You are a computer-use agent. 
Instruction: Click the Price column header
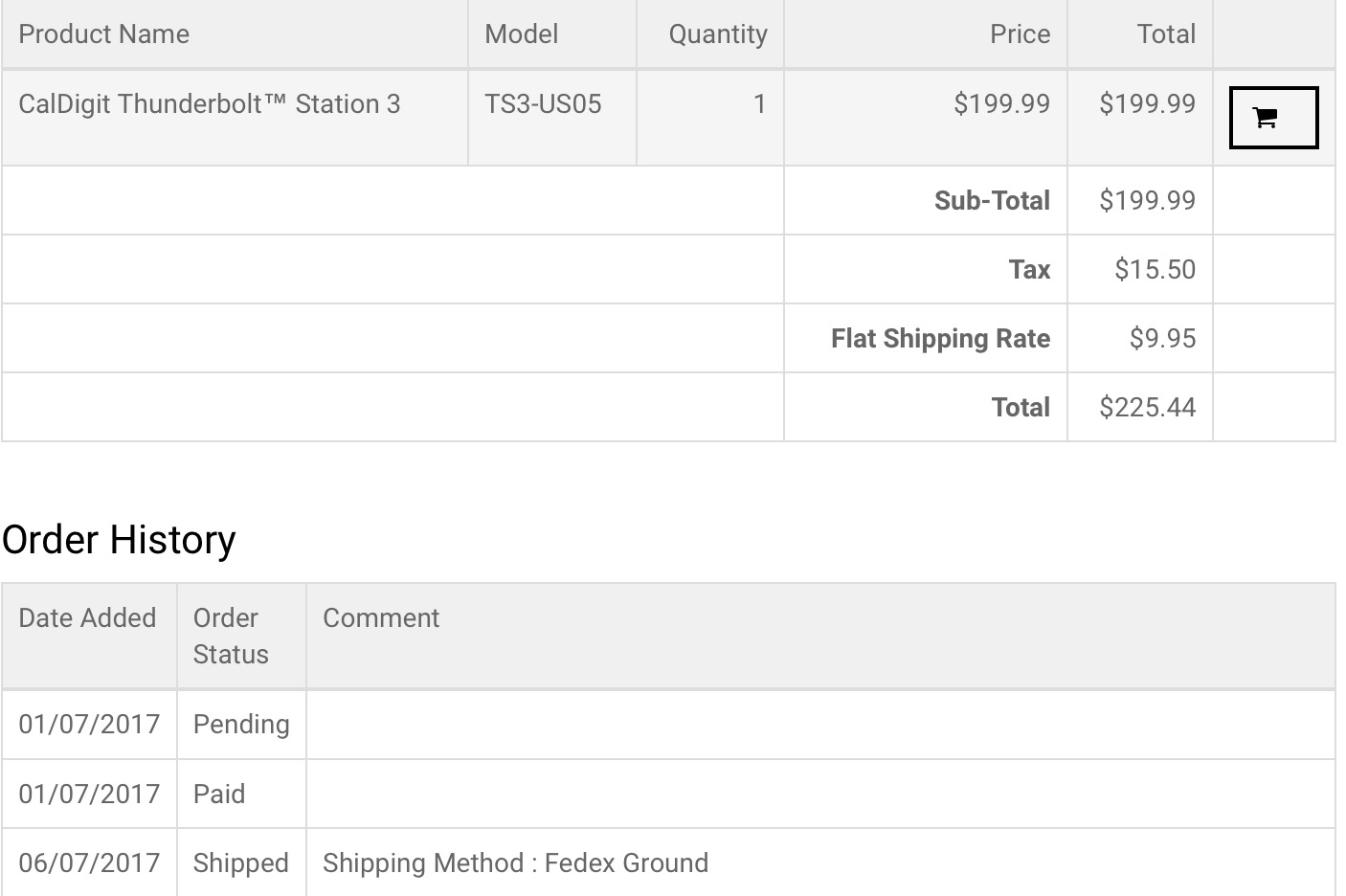click(1020, 34)
